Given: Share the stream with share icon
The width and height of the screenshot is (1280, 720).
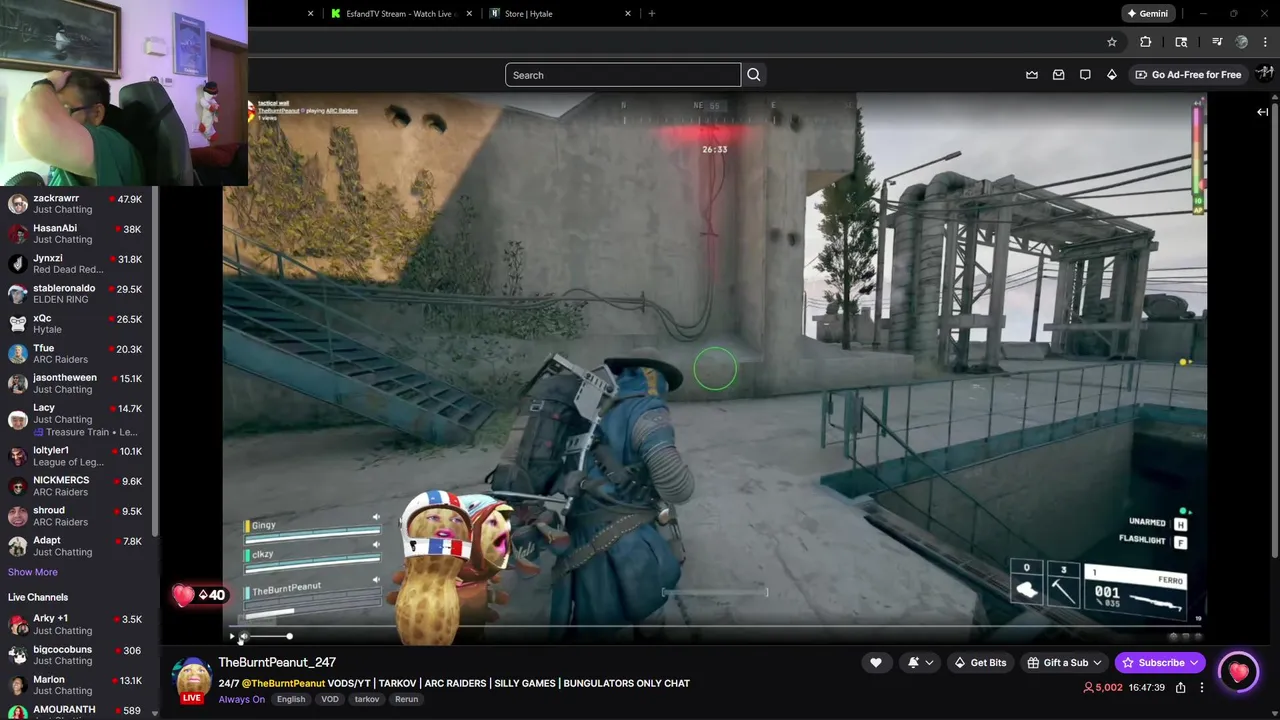Looking at the screenshot, I should click(1181, 688).
